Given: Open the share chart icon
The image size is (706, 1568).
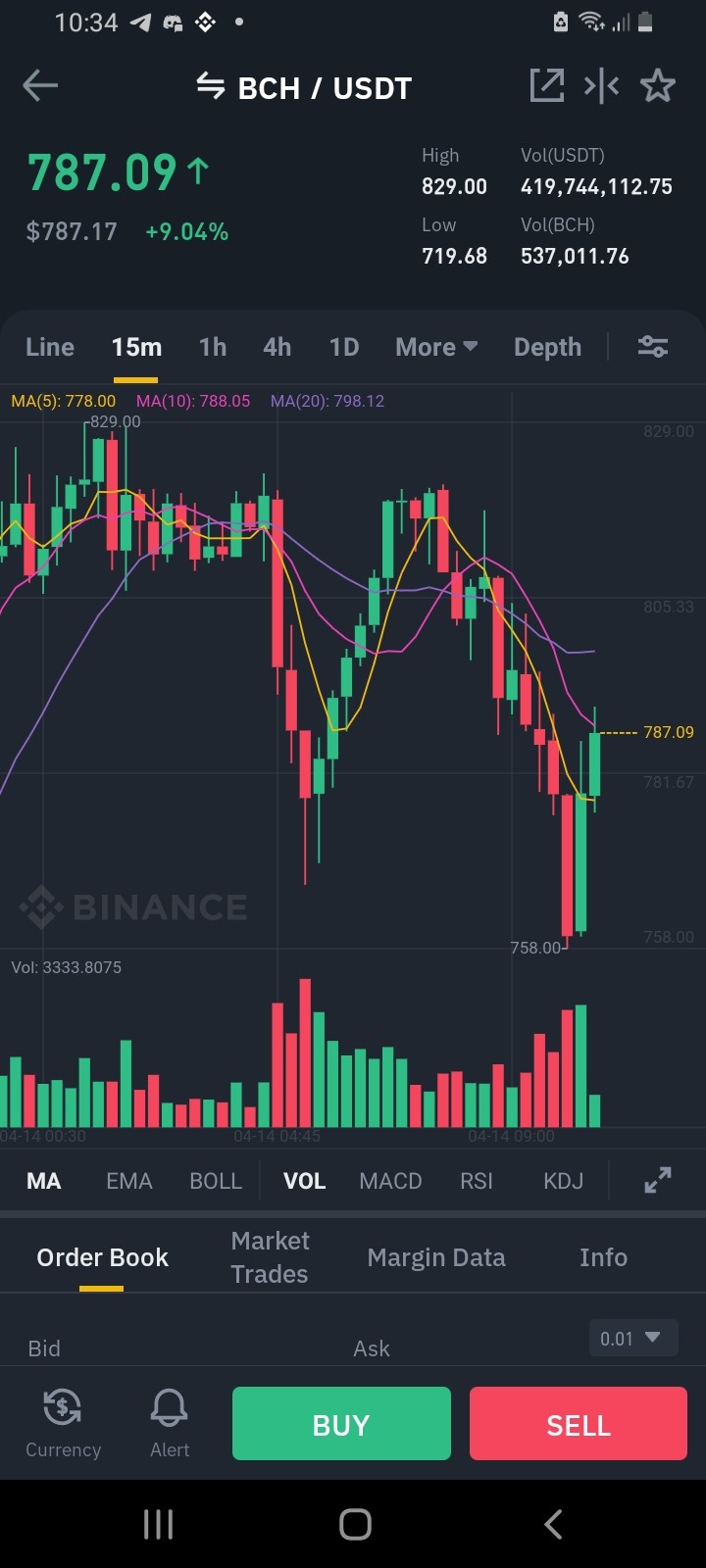Looking at the screenshot, I should coord(546,86).
